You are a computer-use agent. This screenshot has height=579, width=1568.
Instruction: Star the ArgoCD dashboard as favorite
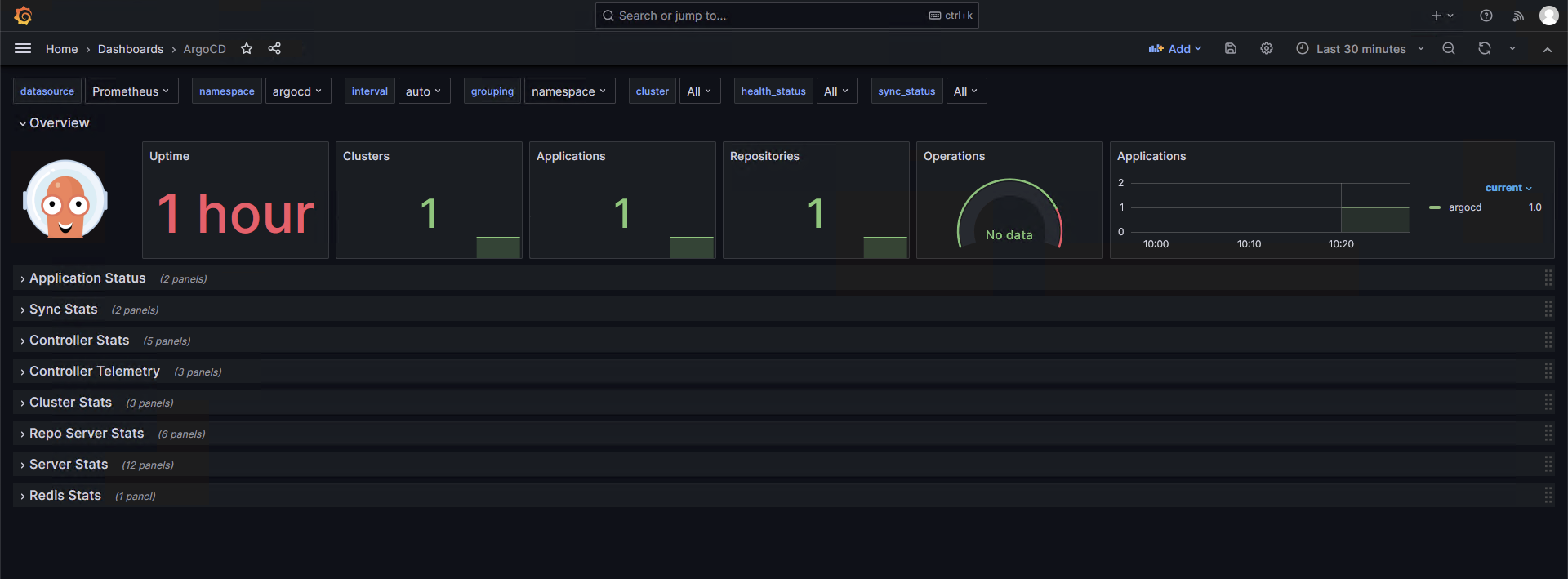point(247,49)
